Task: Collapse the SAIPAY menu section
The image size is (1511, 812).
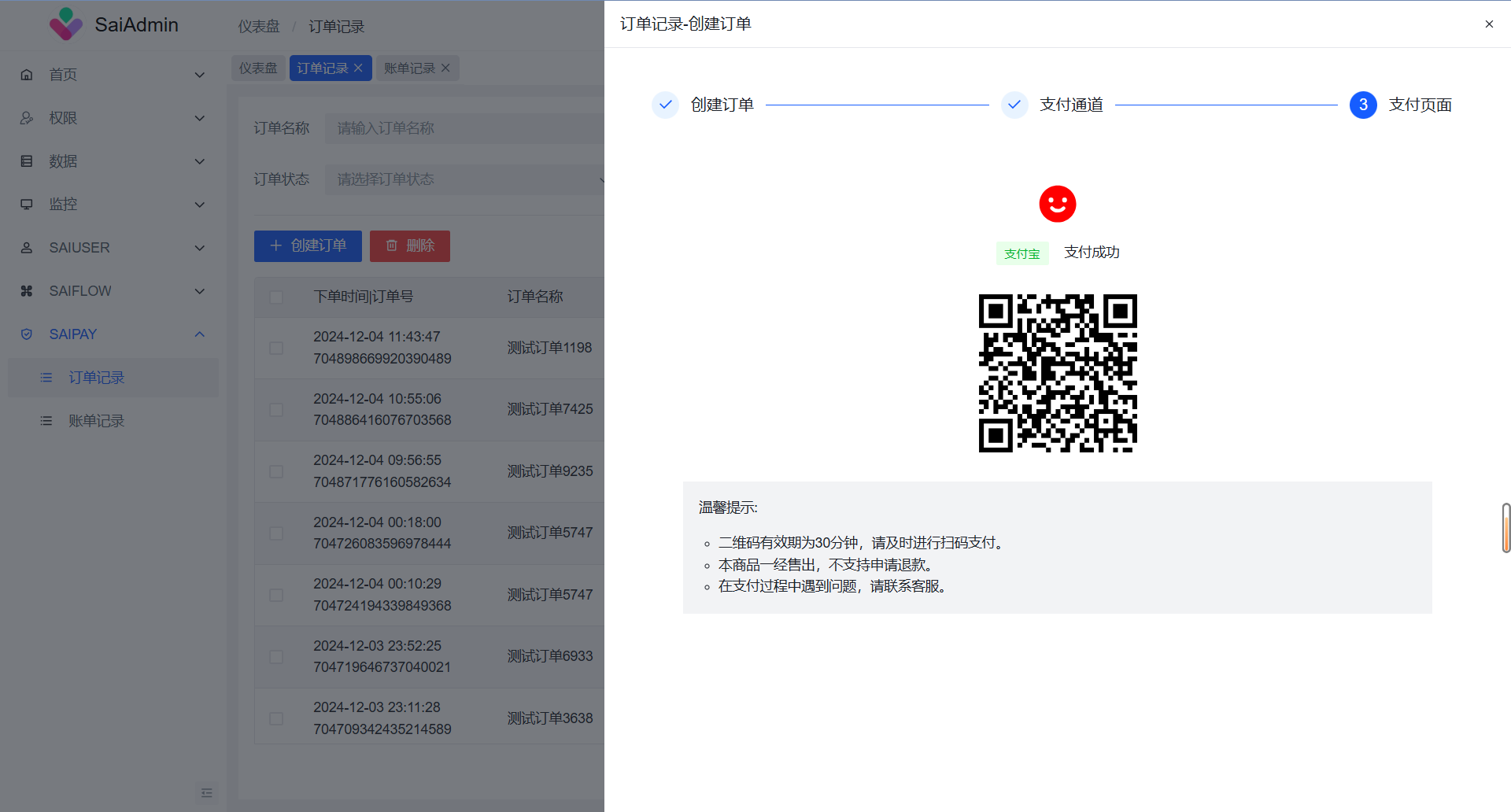Action: tap(200, 334)
